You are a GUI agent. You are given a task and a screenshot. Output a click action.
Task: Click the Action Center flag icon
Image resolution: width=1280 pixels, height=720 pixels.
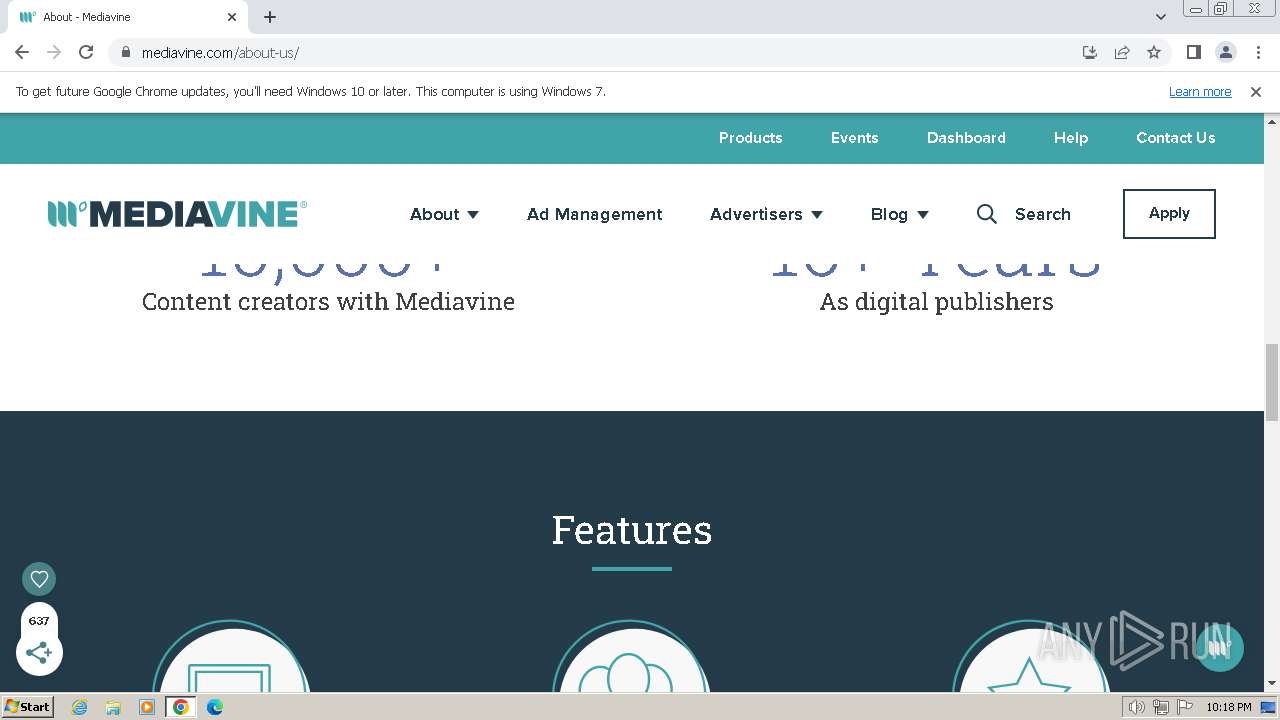point(1185,707)
